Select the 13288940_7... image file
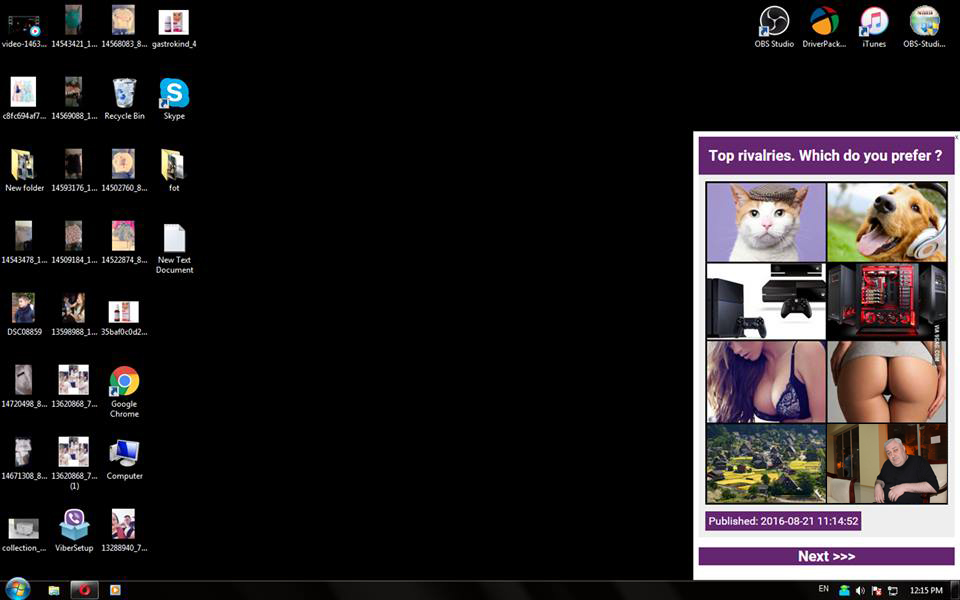The image size is (960, 600). pyautogui.click(x=124, y=530)
